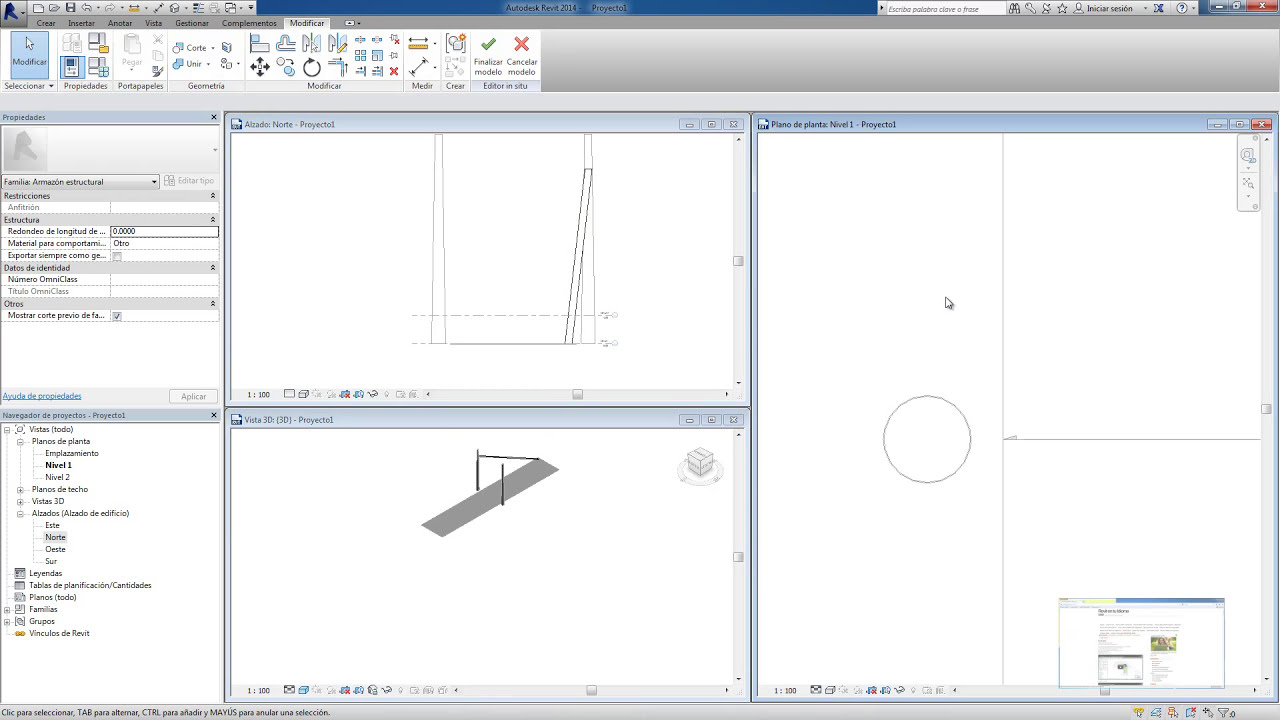
Task: Click the red Delete icon in Modificar panel
Action: click(394, 71)
